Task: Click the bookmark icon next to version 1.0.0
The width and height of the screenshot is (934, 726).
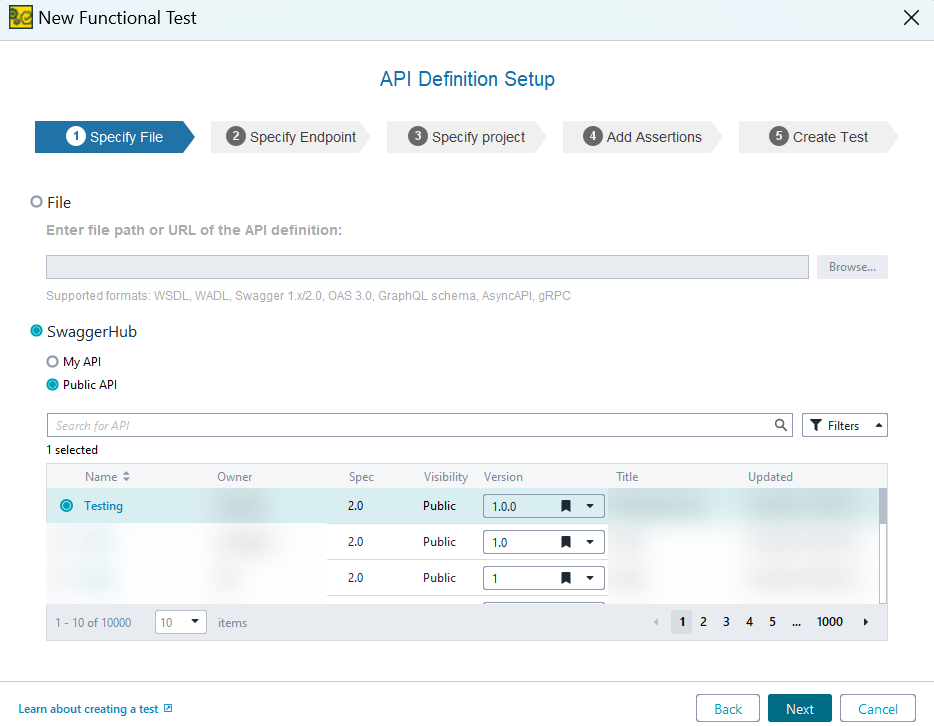Action: [566, 506]
